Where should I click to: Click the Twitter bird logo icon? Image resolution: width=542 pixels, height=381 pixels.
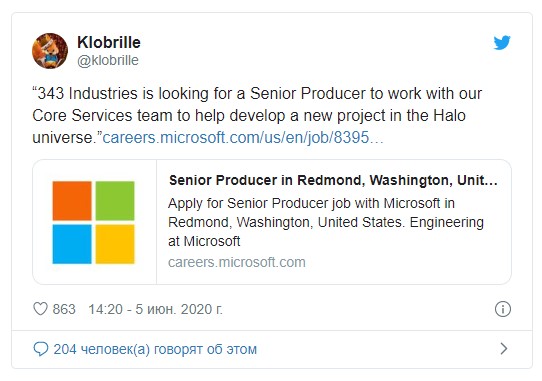coord(502,43)
